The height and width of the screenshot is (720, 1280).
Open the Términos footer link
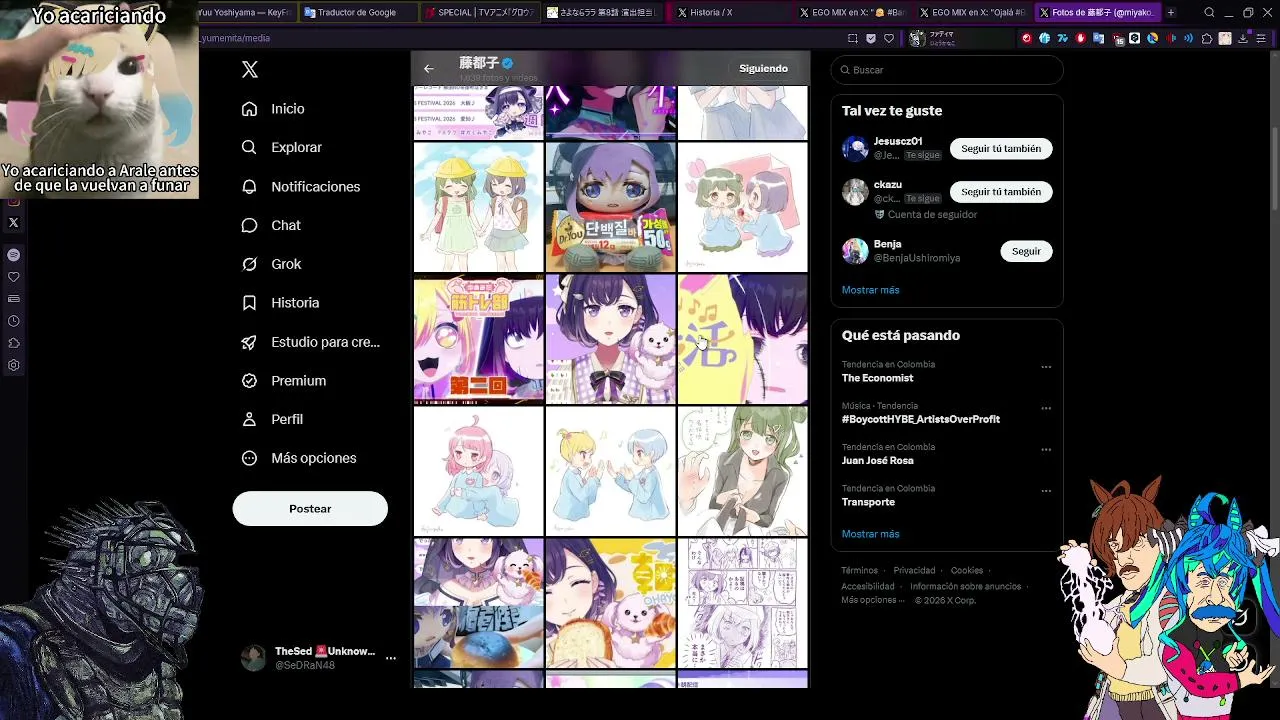click(860, 571)
